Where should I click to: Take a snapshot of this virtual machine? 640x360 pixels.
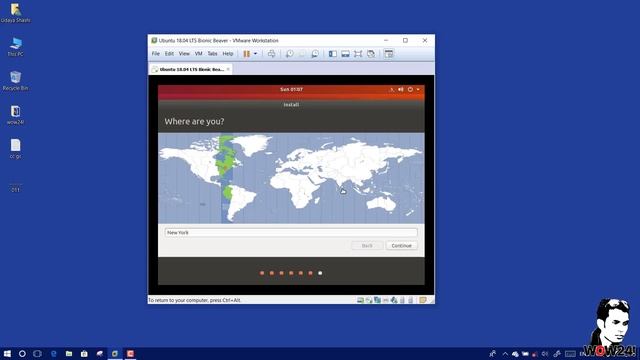click(289, 54)
